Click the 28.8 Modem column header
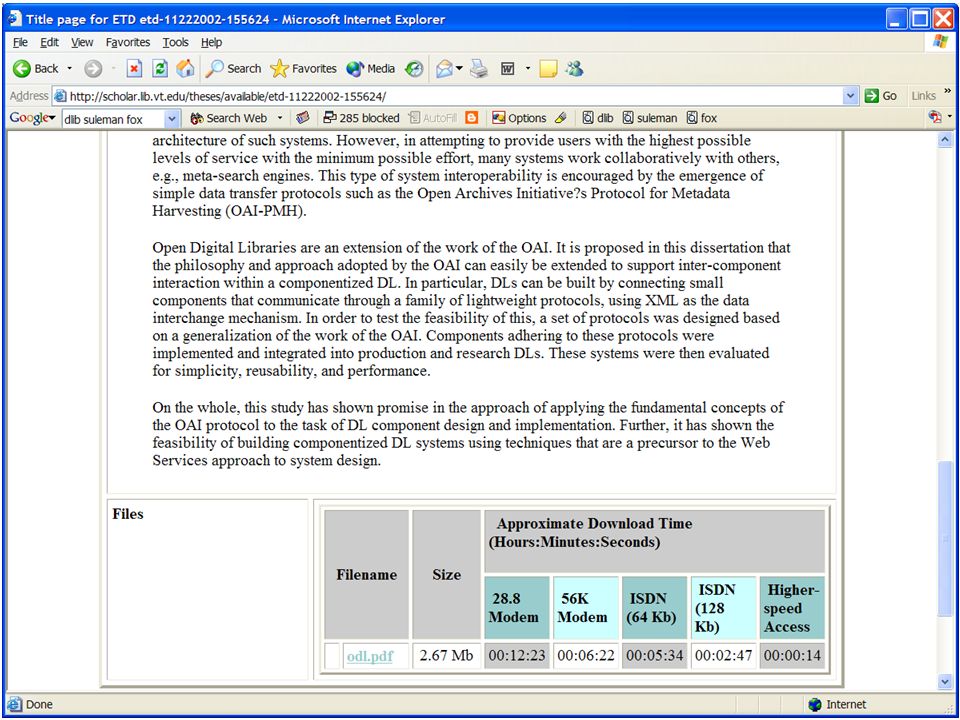The height and width of the screenshot is (720, 960). [517, 608]
